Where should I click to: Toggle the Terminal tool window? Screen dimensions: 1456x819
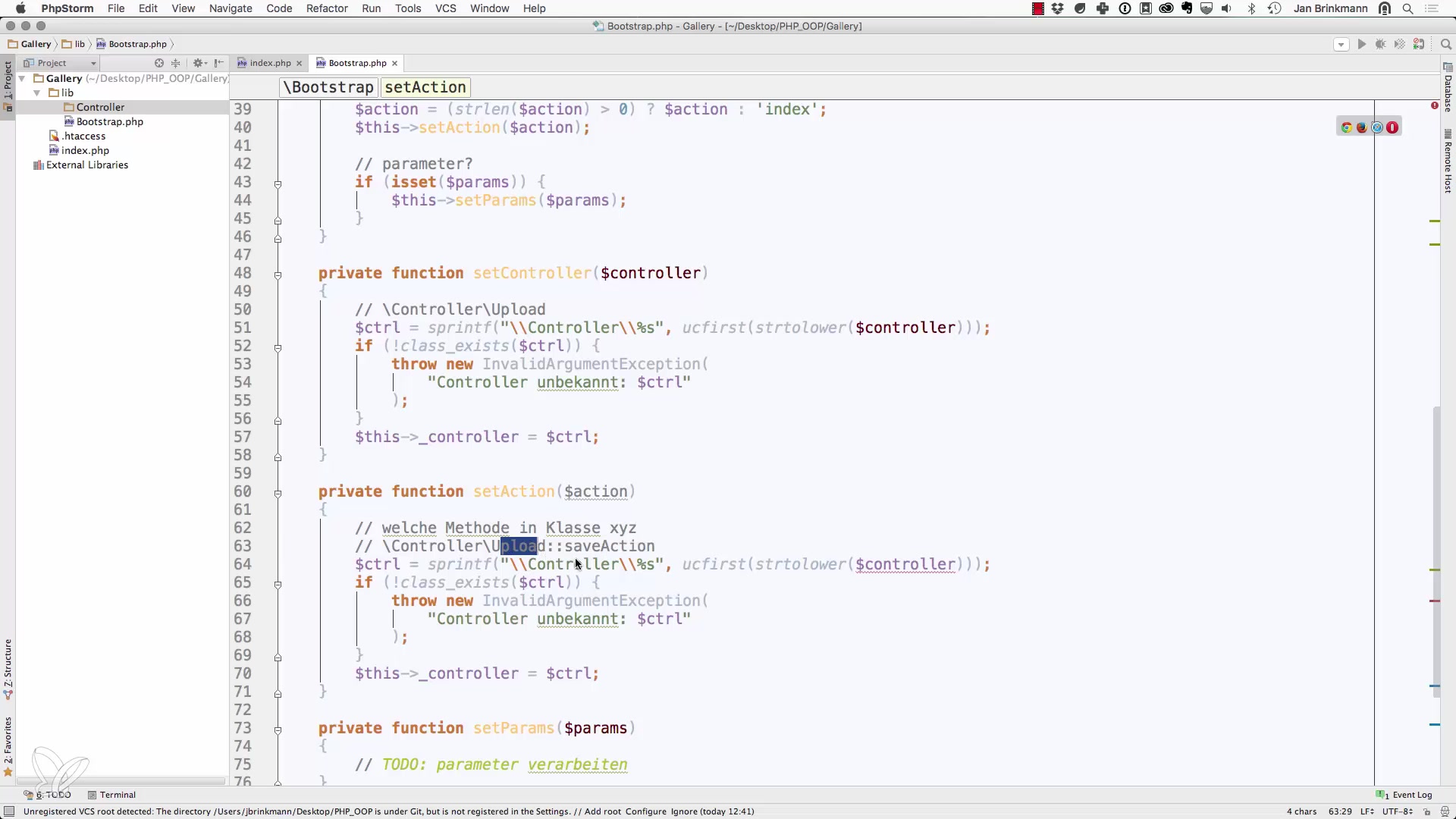[111, 795]
